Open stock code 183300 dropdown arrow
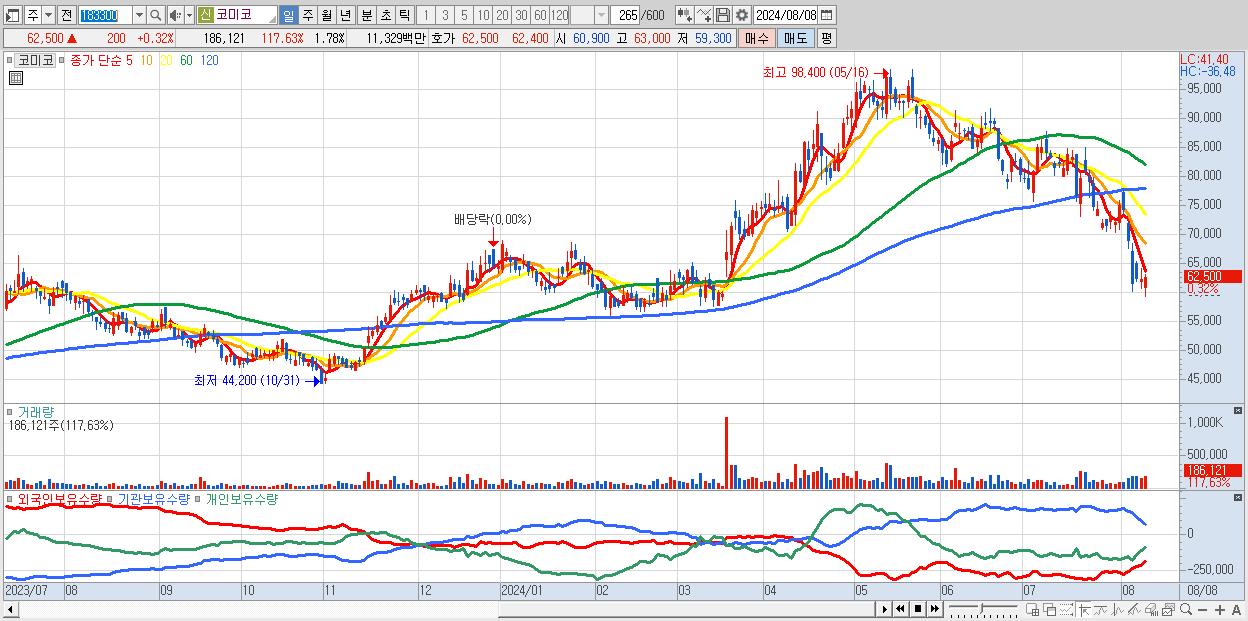Screen dimensions: 1248x621 pos(139,15)
